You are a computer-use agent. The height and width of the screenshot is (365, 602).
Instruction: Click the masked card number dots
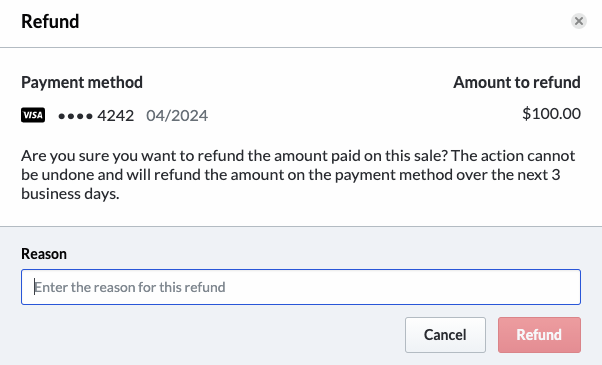pos(75,116)
